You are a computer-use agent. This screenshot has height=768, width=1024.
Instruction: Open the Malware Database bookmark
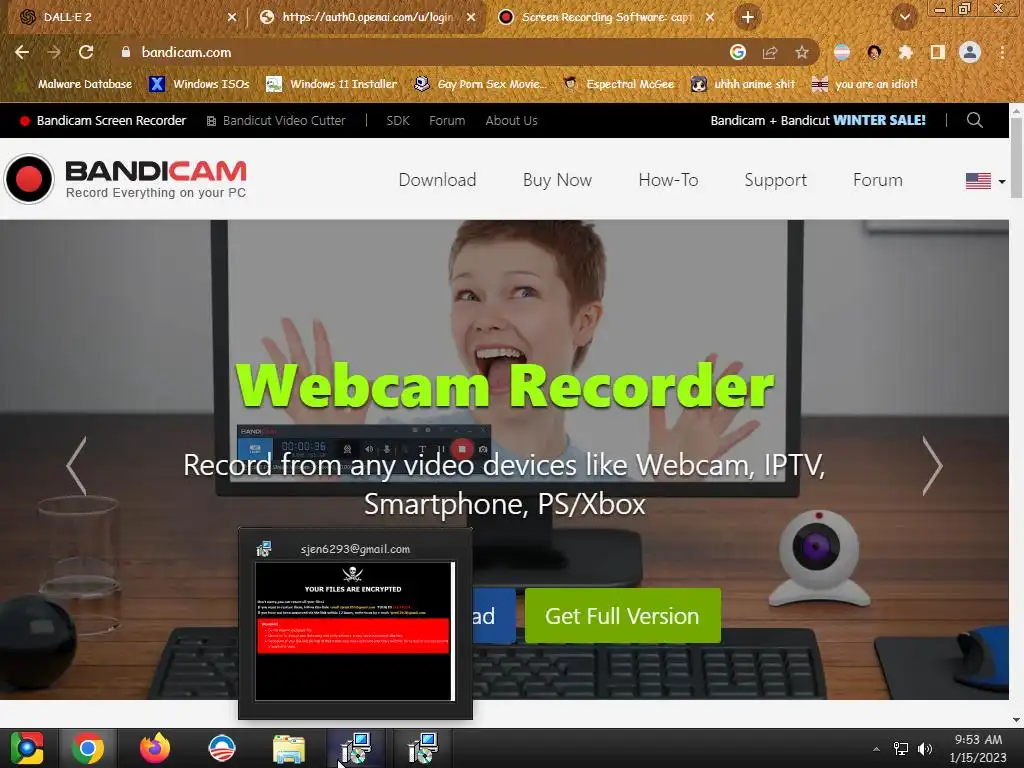[74, 84]
